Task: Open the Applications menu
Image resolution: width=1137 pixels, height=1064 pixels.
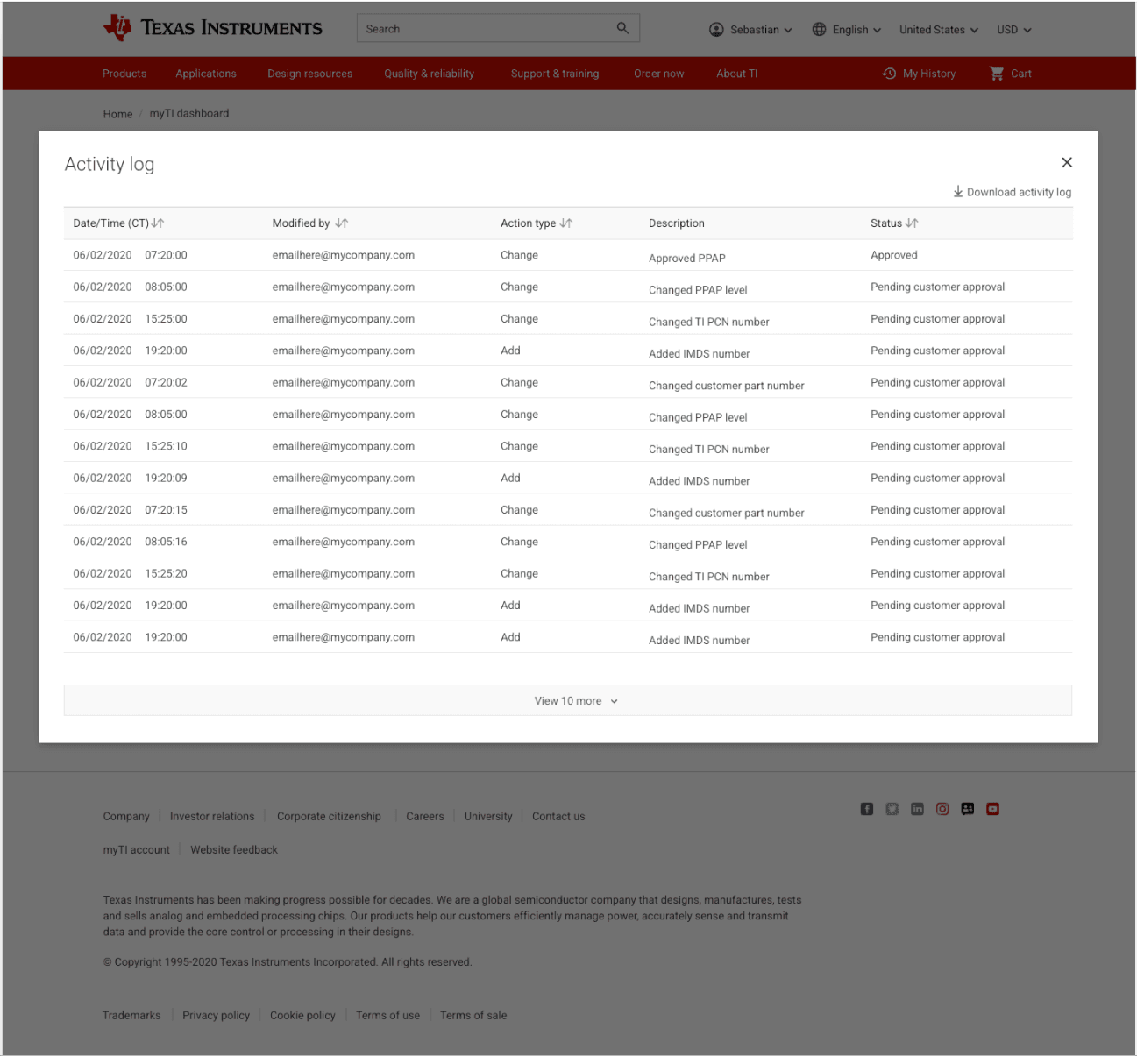Action: coord(206,74)
